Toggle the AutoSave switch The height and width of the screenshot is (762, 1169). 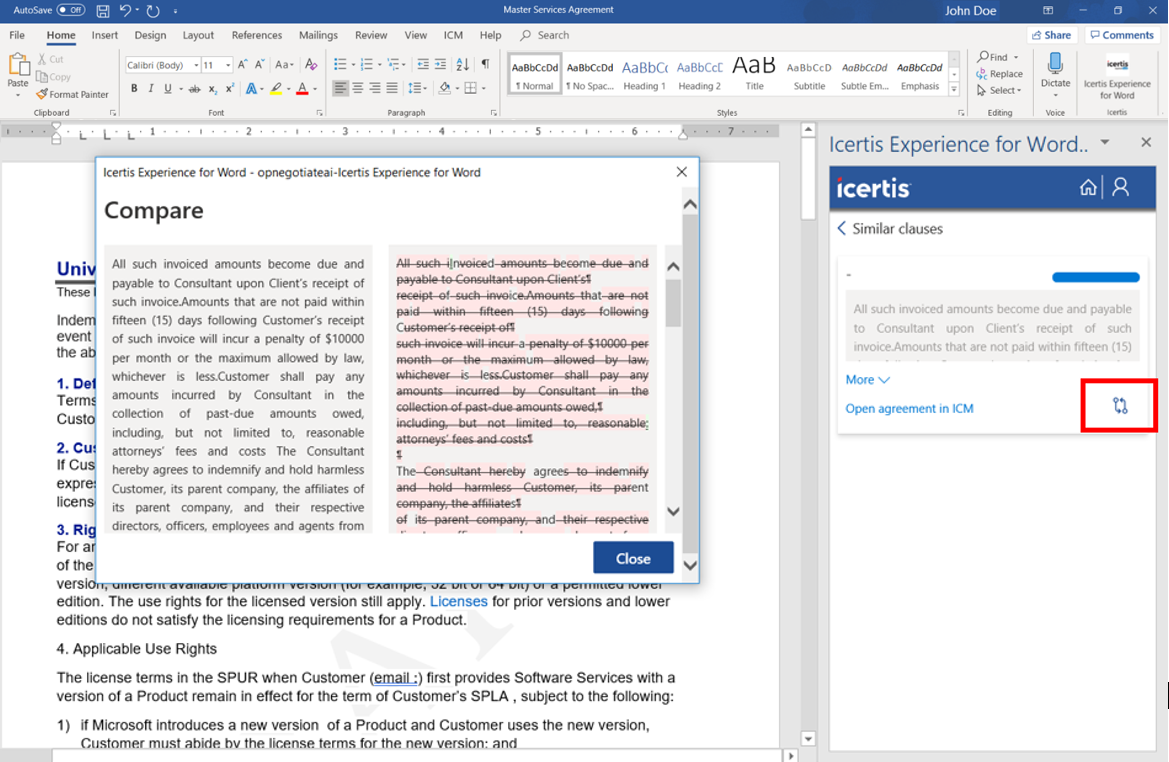70,10
